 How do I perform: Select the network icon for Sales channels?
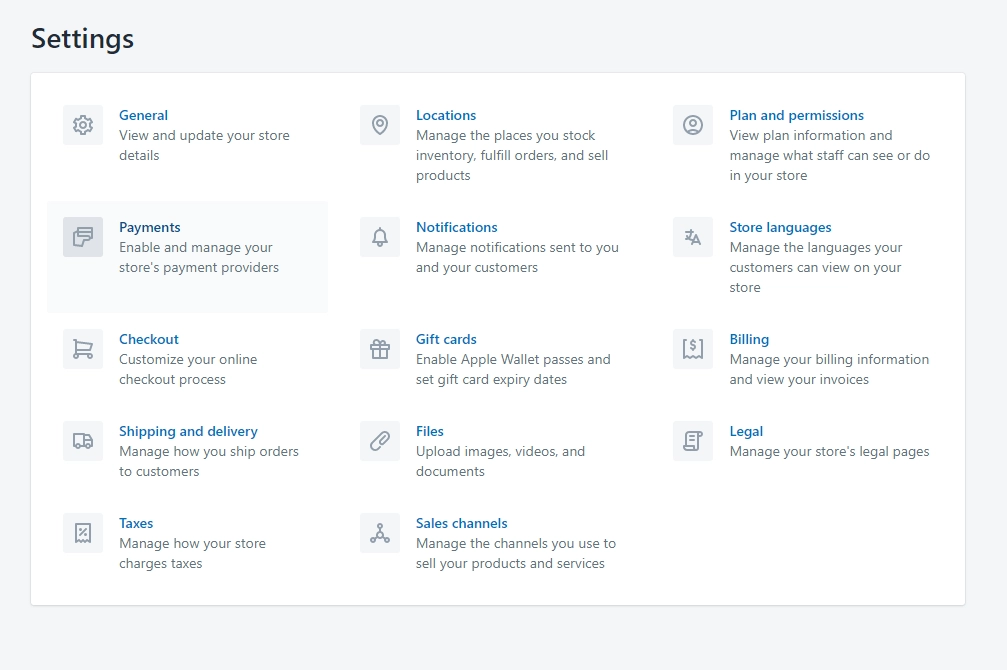pos(379,532)
